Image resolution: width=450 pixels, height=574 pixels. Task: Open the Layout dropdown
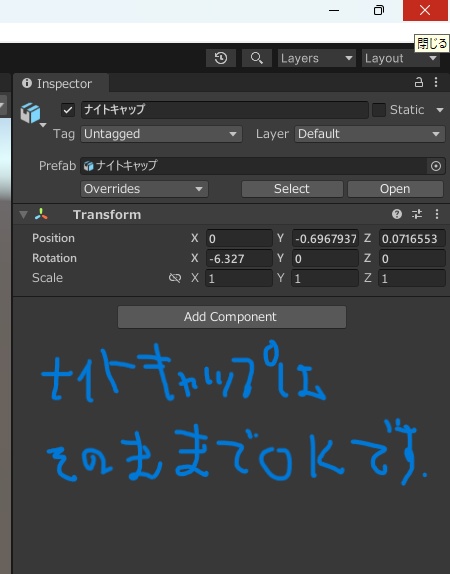pos(401,58)
